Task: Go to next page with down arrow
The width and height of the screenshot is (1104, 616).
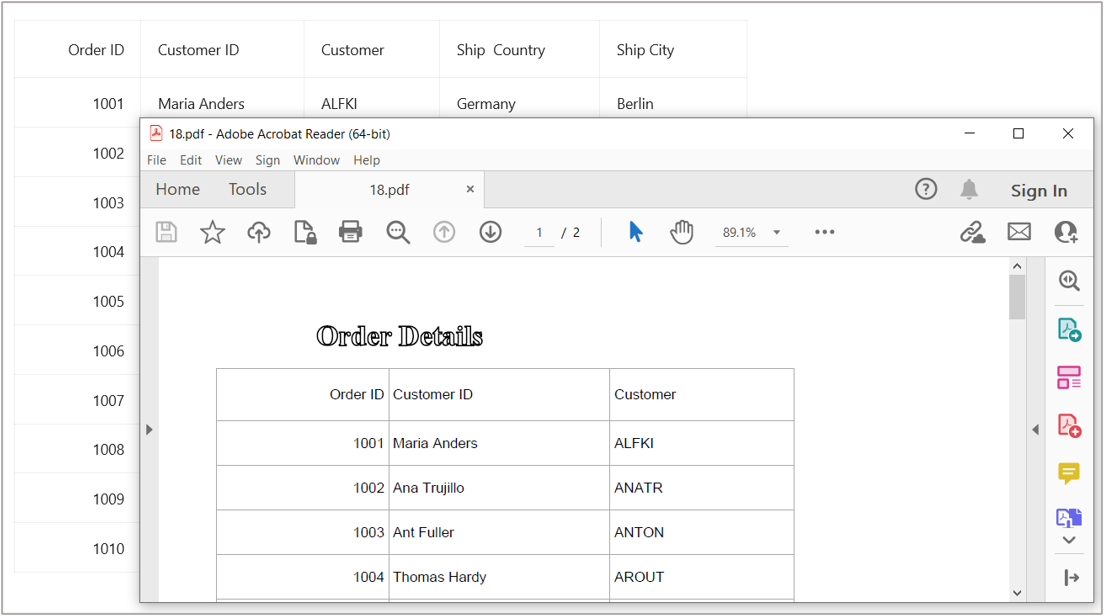Action: 490,232
